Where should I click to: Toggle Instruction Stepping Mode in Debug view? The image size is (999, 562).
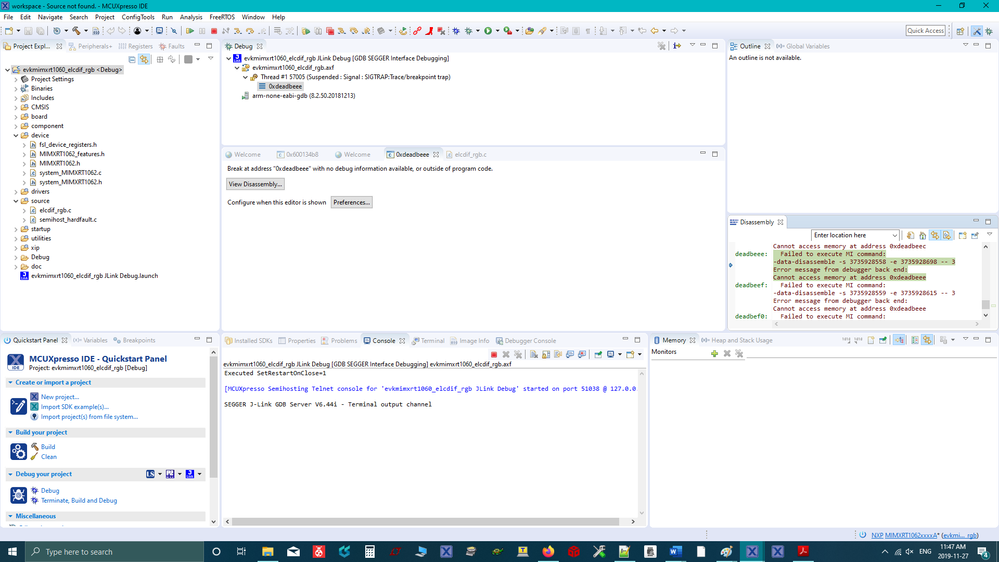pos(677,46)
